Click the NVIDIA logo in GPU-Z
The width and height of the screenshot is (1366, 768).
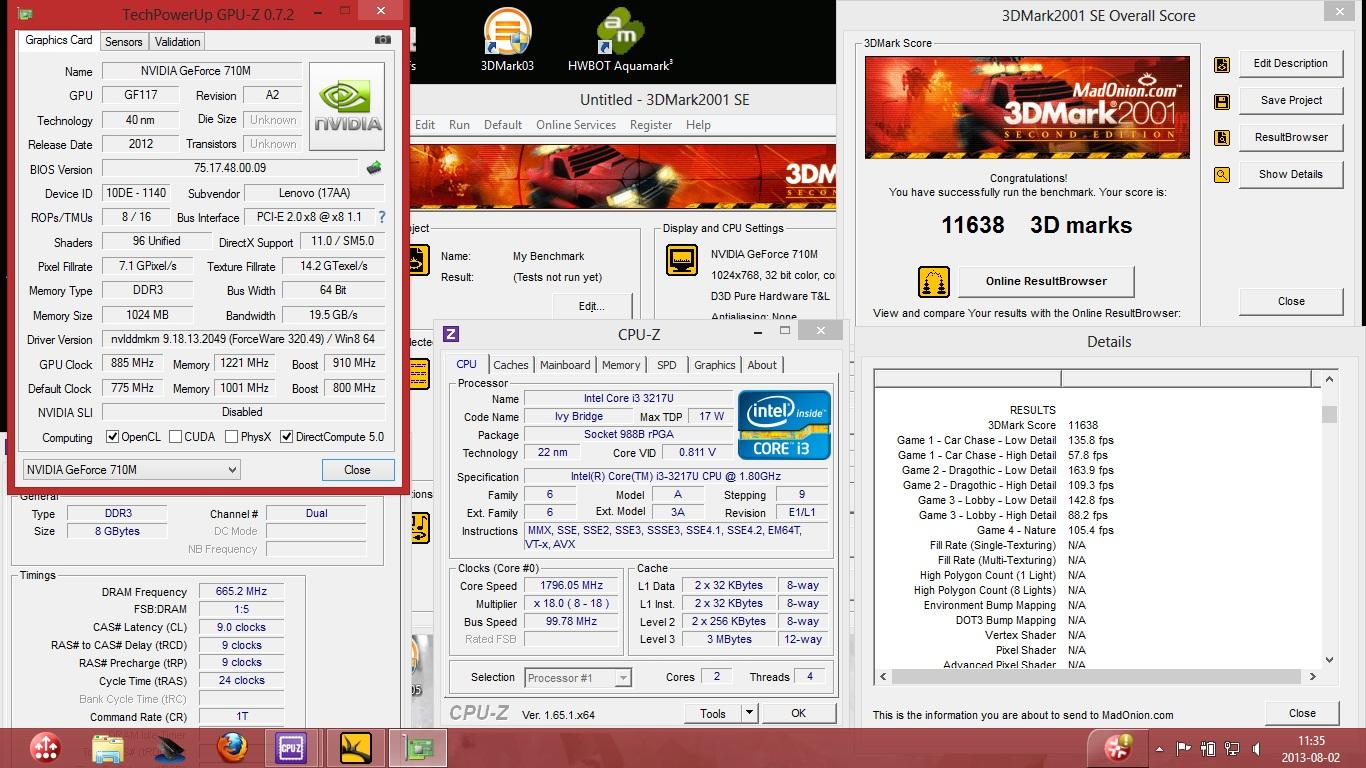pos(347,107)
